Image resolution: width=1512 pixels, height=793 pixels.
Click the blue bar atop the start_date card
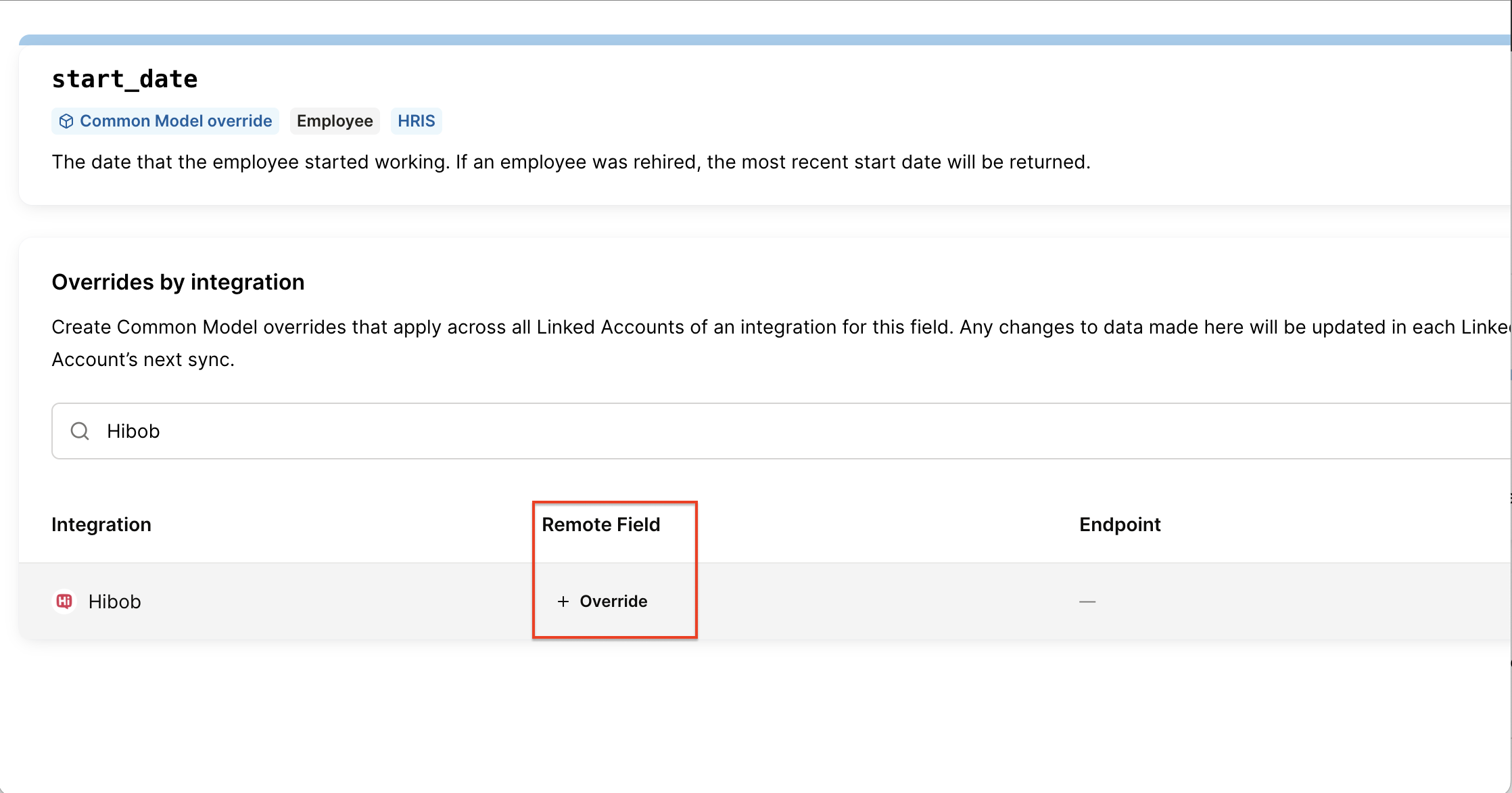(x=744, y=40)
